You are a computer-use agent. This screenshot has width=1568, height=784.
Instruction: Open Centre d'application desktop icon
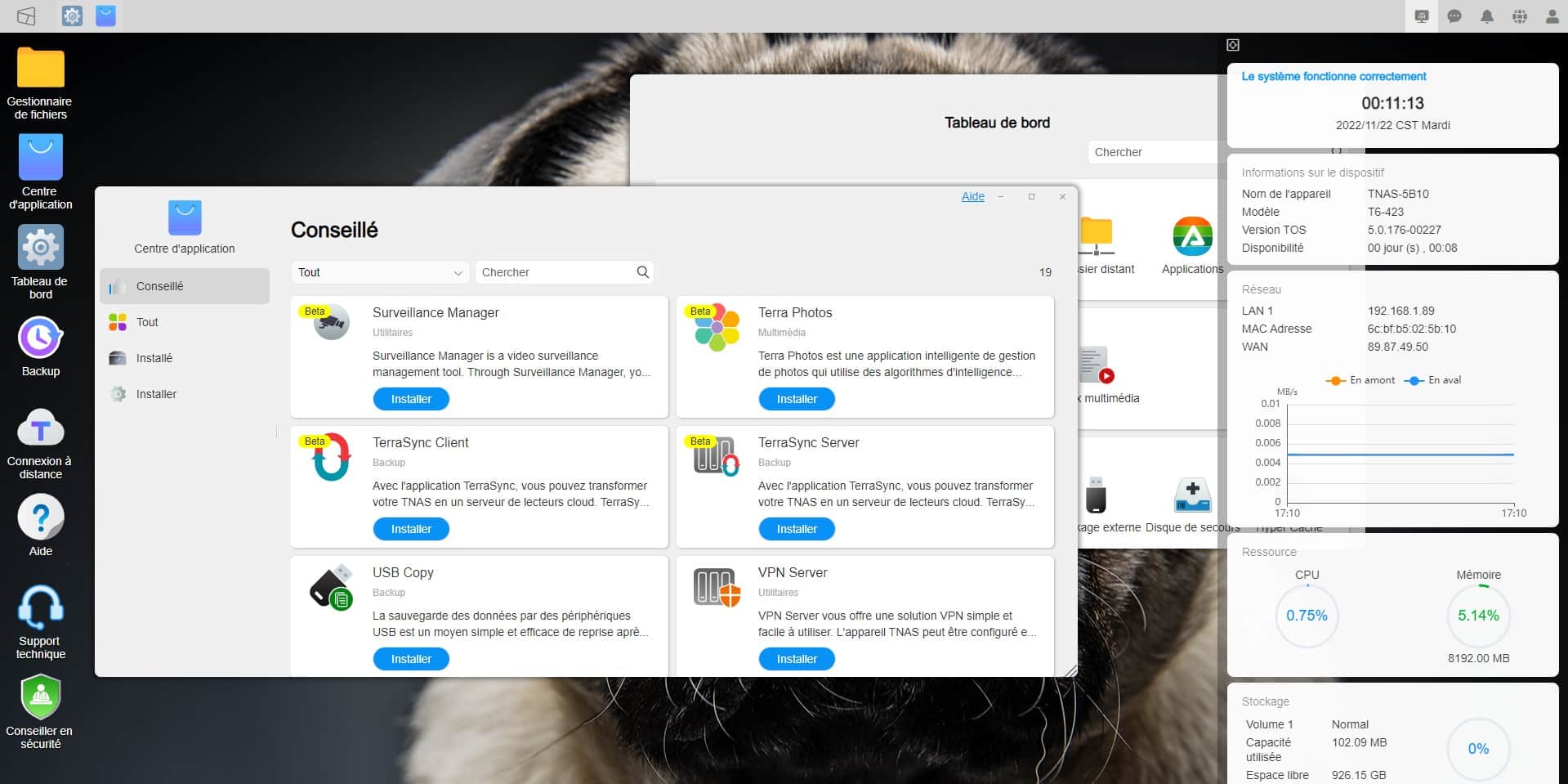40,172
